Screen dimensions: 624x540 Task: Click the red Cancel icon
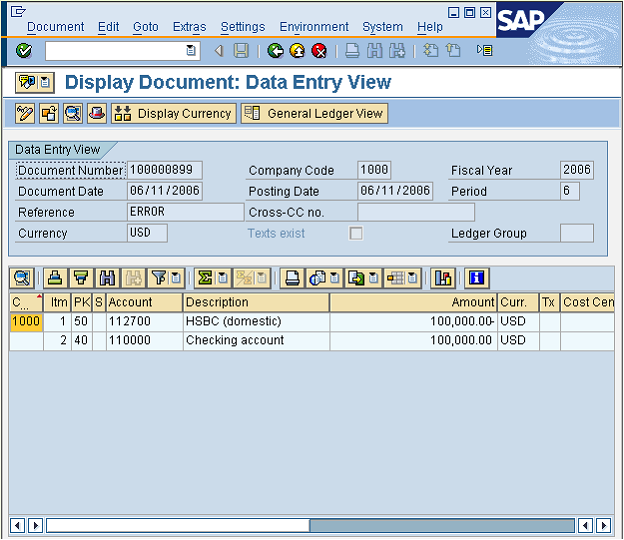pos(319,50)
